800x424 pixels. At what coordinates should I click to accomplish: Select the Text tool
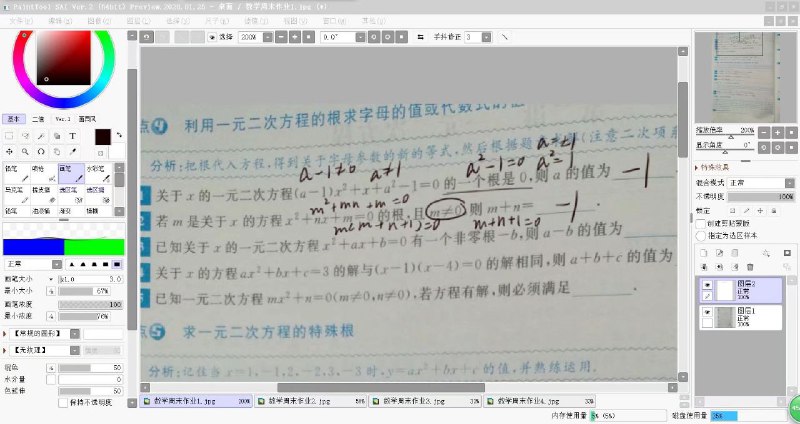[x=72, y=135]
